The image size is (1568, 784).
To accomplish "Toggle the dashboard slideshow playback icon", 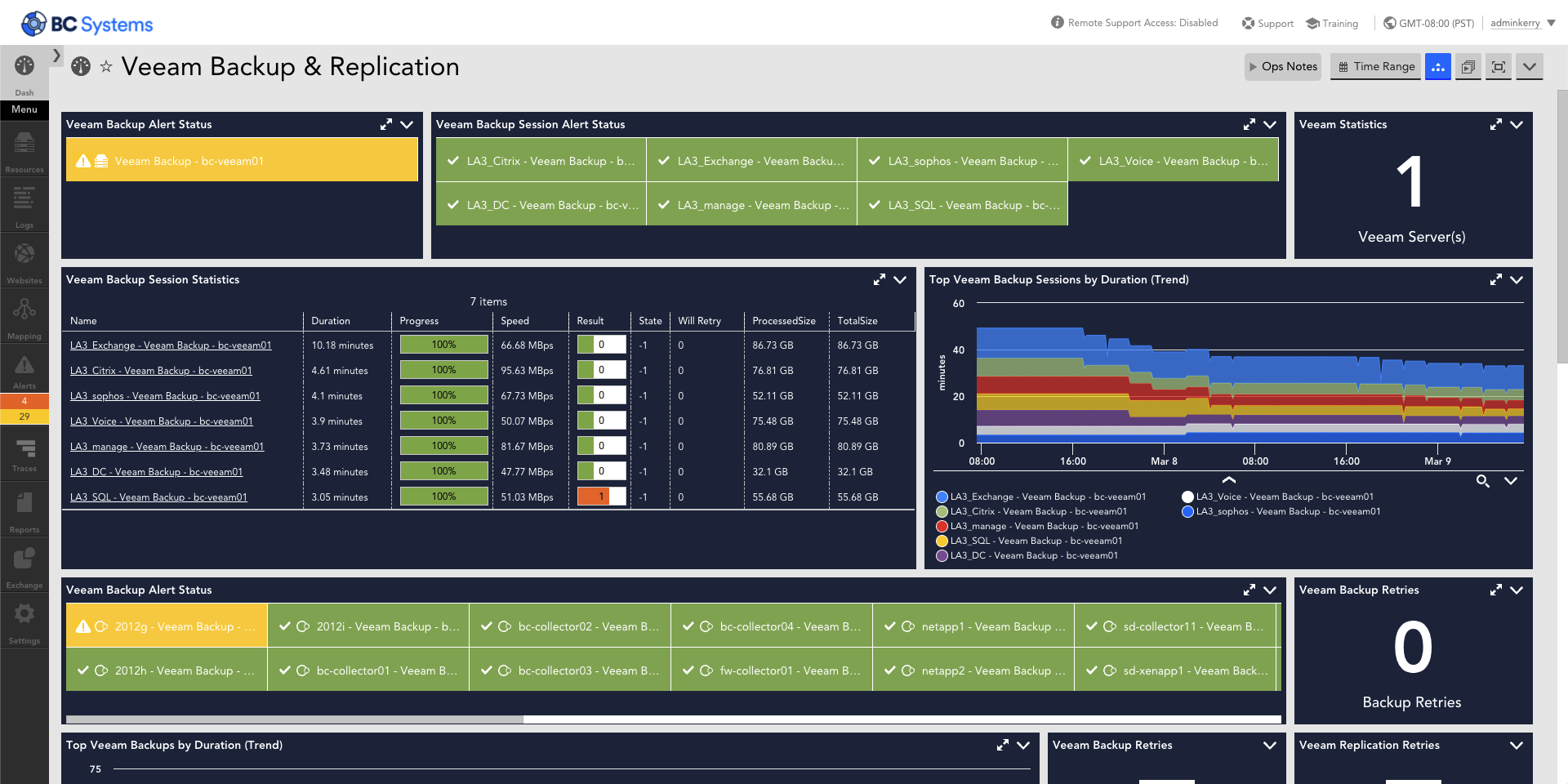I will click(1468, 66).
